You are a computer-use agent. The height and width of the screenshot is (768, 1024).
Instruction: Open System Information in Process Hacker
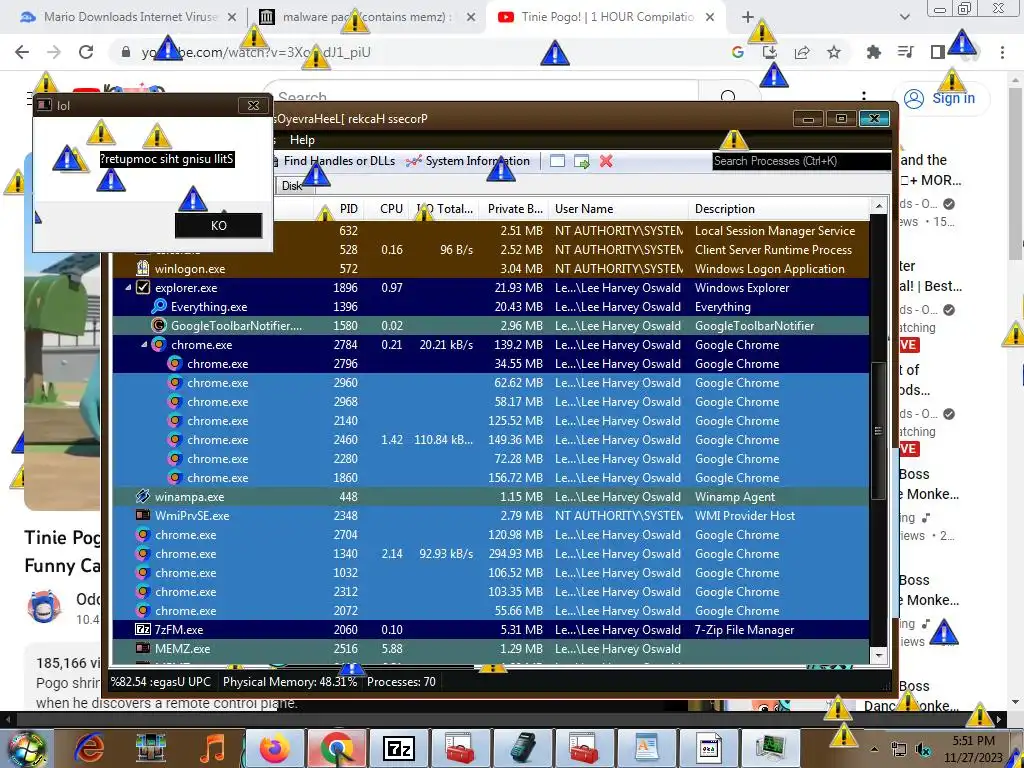[x=468, y=161]
